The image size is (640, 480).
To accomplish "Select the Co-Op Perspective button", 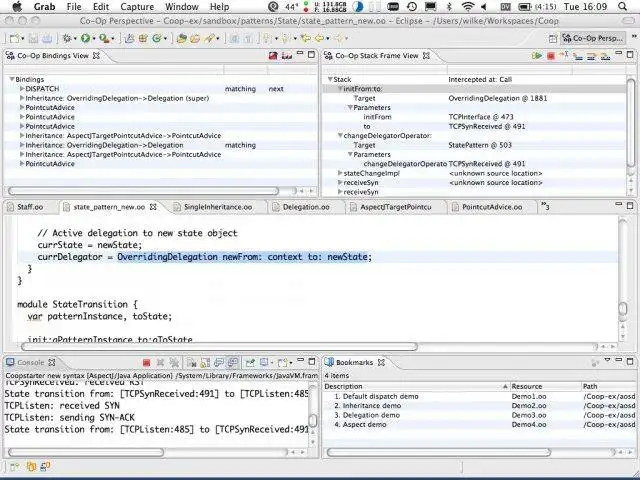I will click(593, 38).
